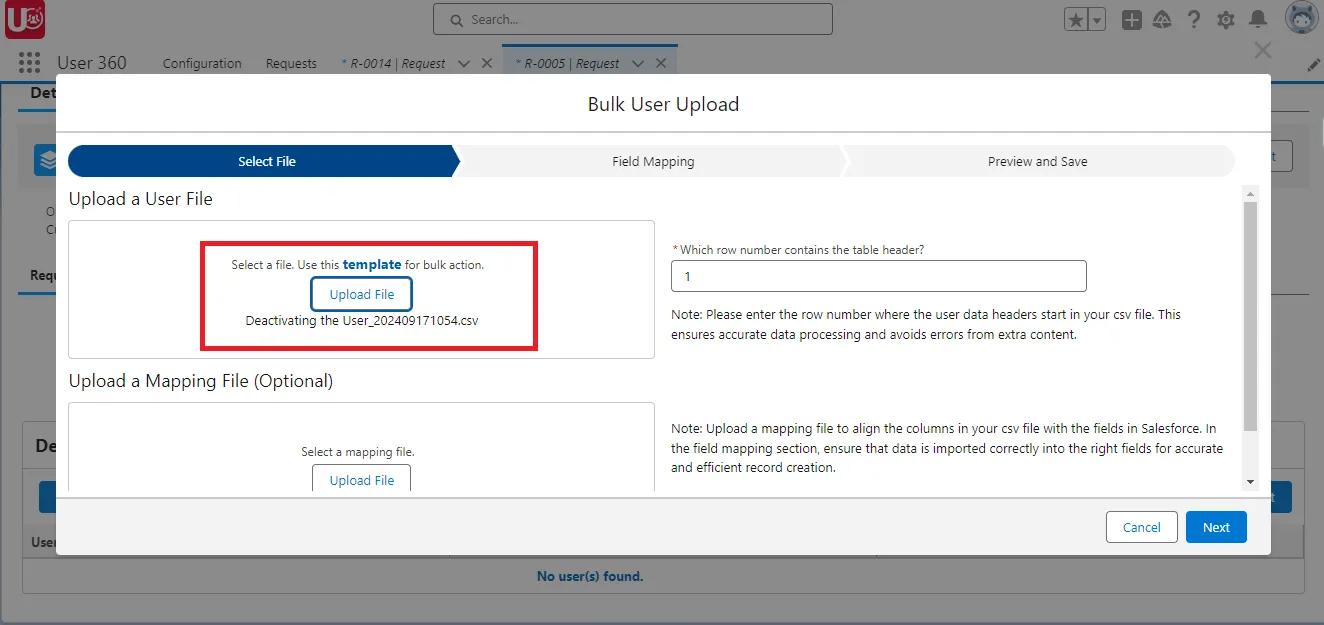Open the R-0014 tab dropdown chevron

pos(463,62)
